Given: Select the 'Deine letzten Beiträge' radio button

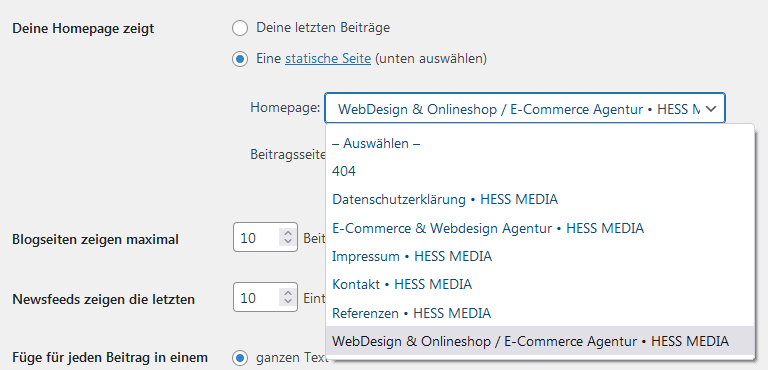Looking at the screenshot, I should point(240,28).
